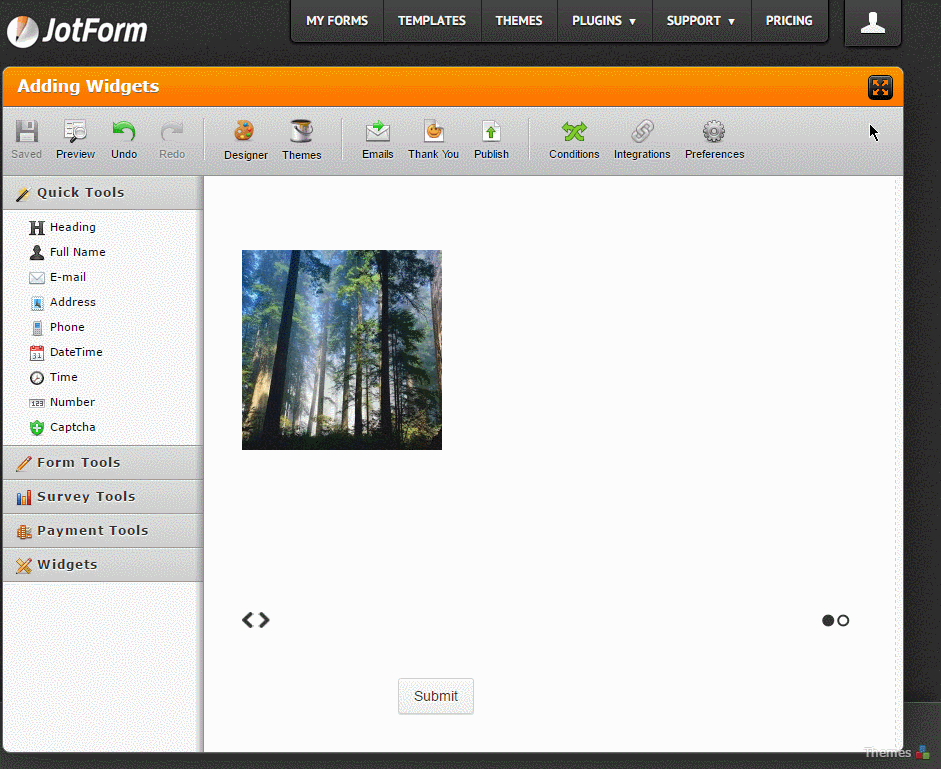This screenshot has width=941, height=769.
Task: Select the first slide indicator dot
Action: (x=828, y=621)
